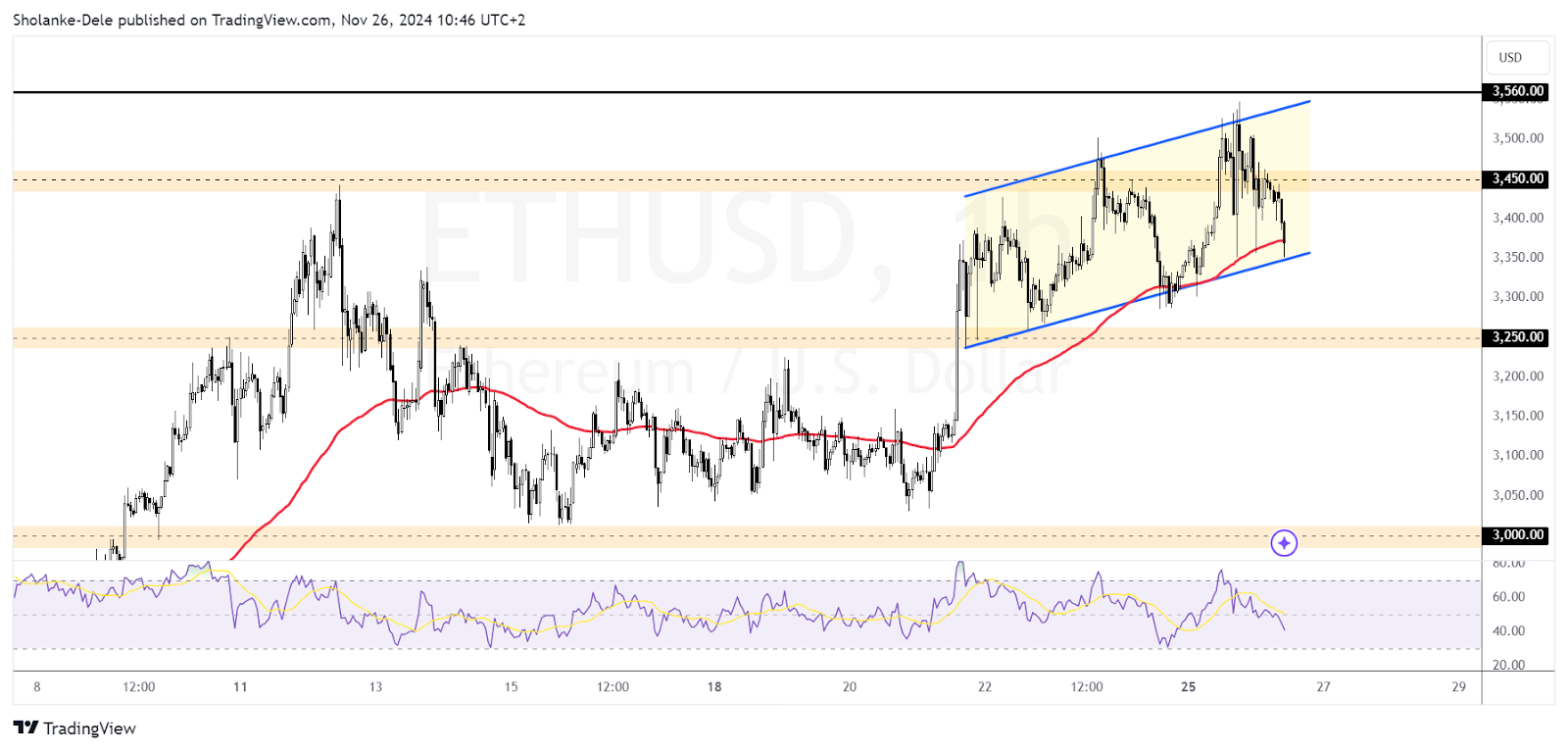Click the 11 date label on time axis
Screen dimensions: 1568x751
(240, 686)
